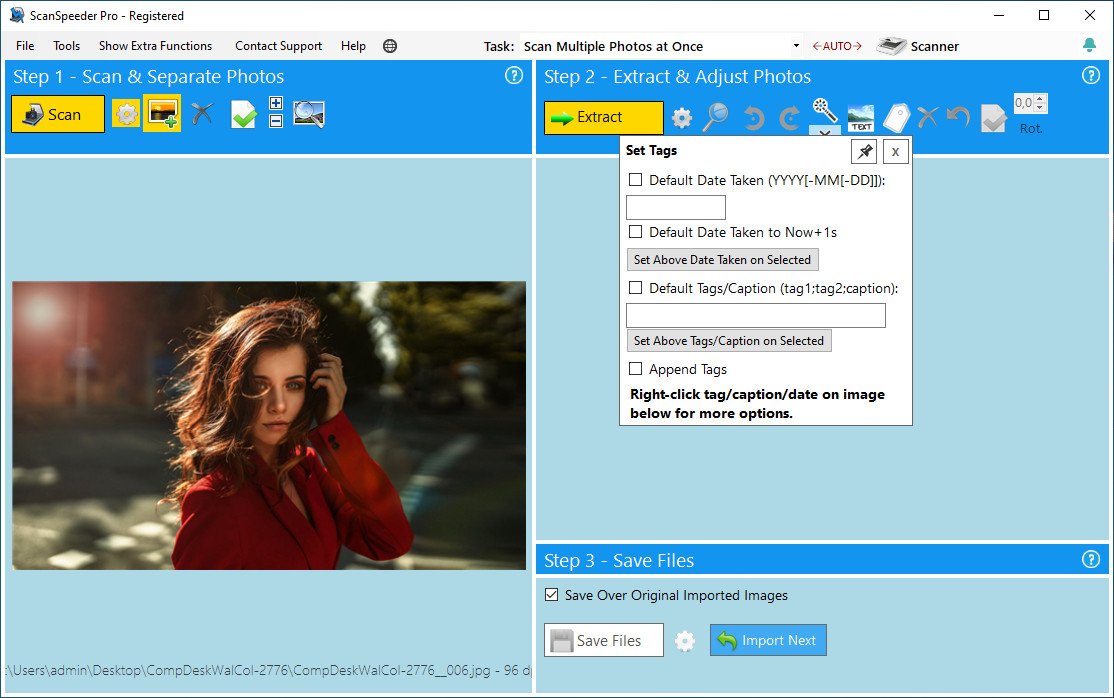Viewport: 1114px width, 698px height.
Task: Click the import image icon in Step 1
Action: tap(162, 114)
